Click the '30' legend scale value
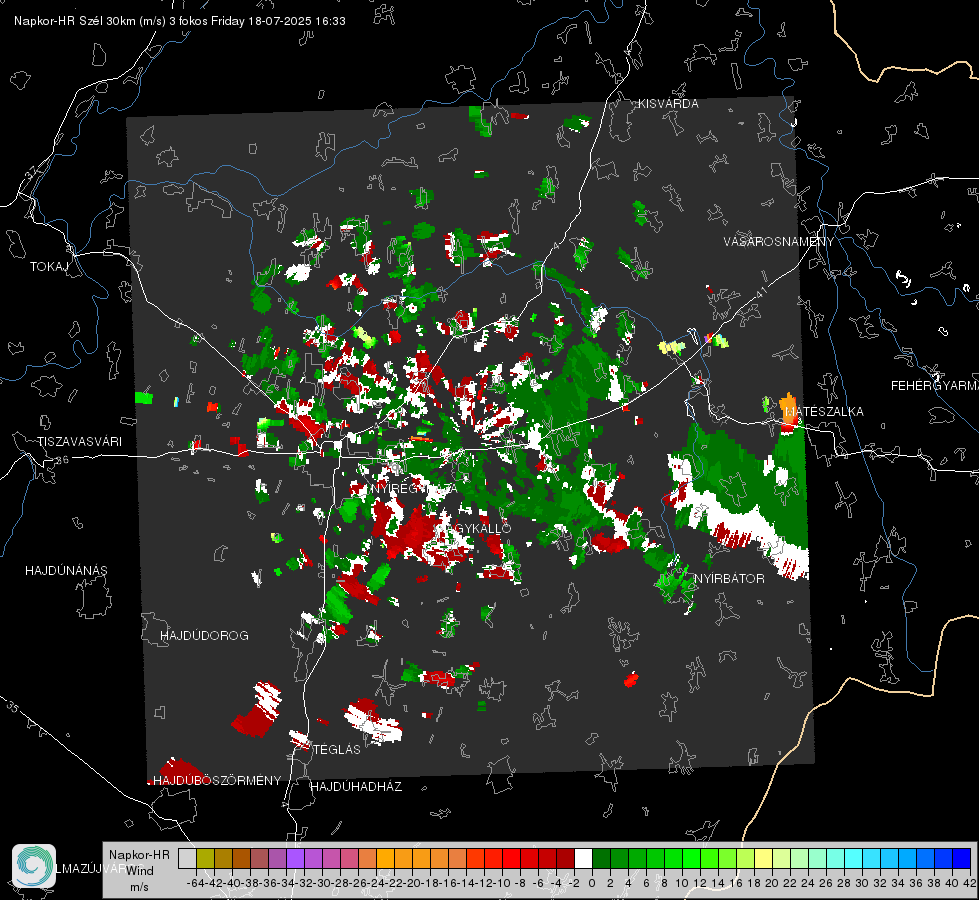979x900 pixels. tap(862, 883)
